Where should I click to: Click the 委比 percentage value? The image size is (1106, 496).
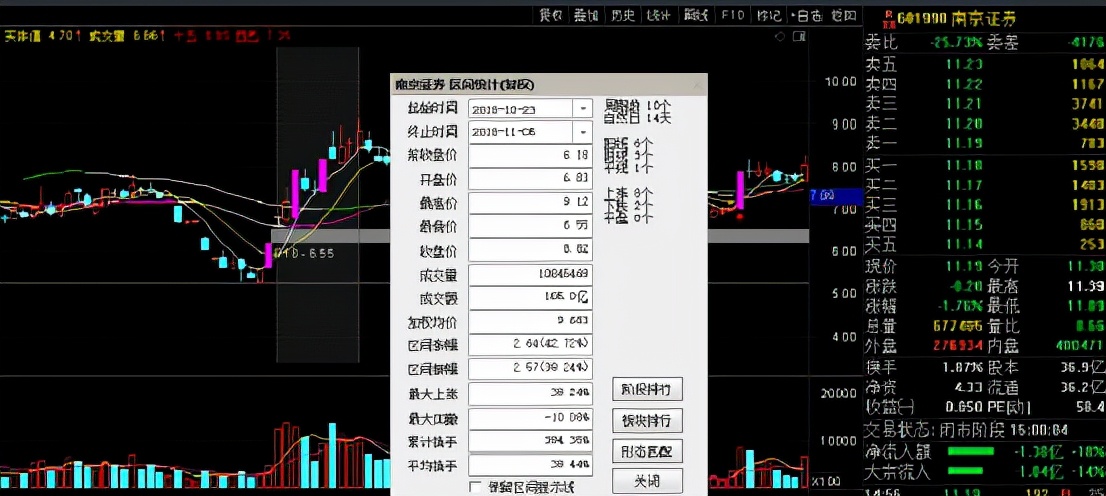point(956,43)
